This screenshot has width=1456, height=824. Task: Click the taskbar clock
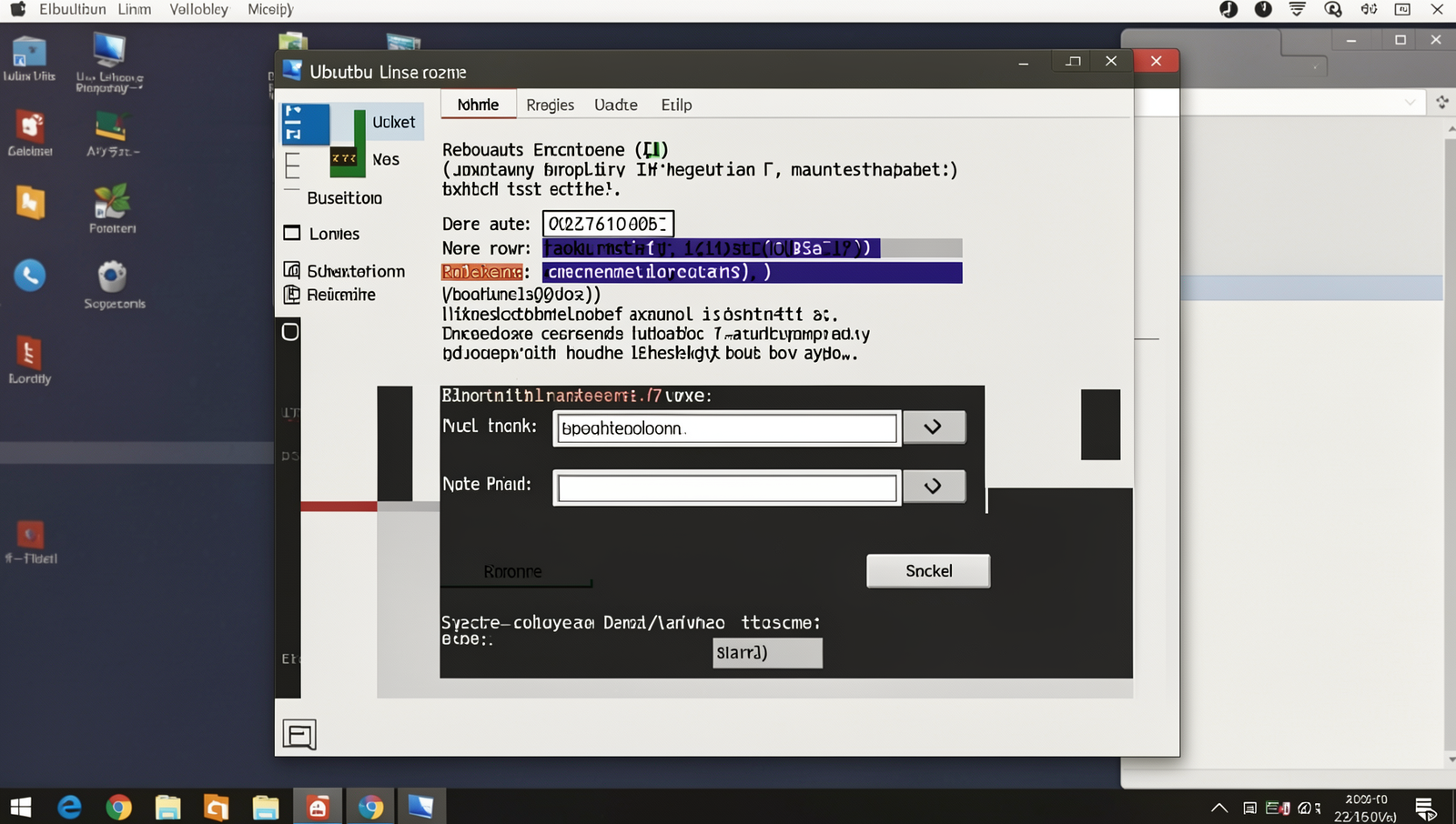coord(1365,808)
